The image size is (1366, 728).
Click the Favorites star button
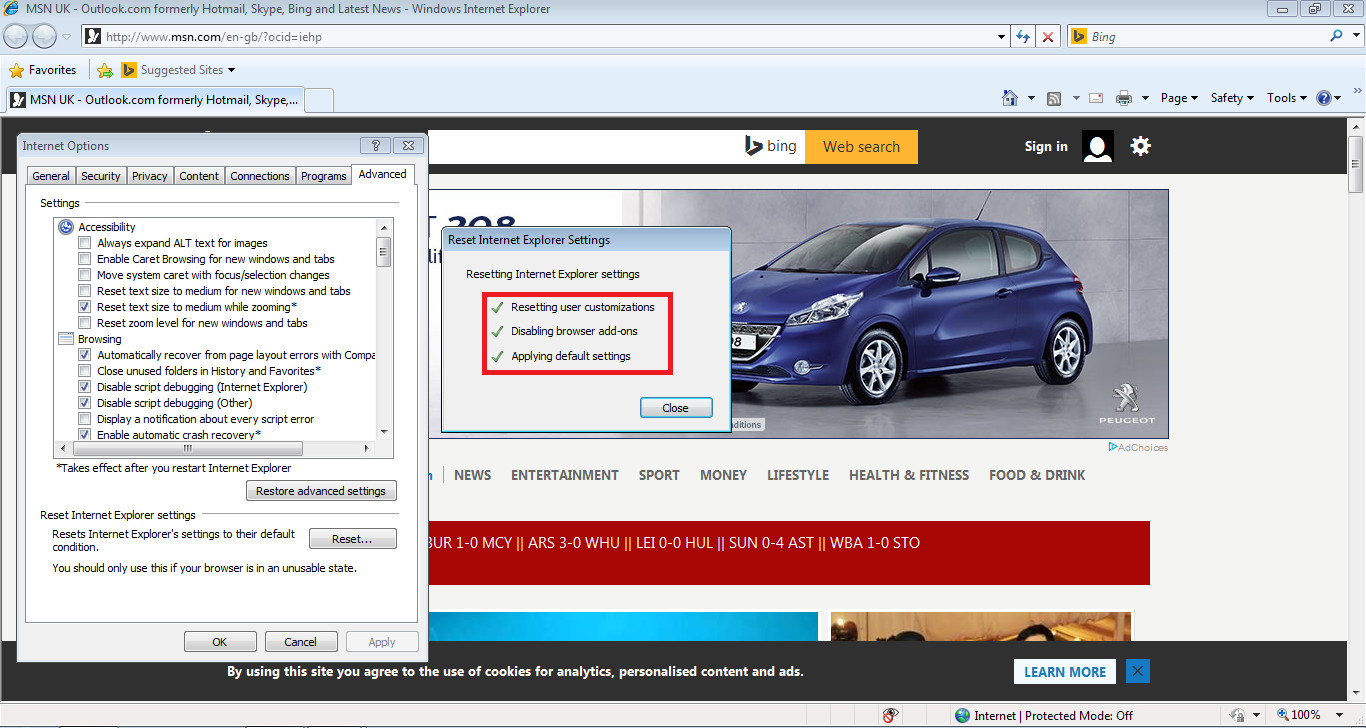[42, 70]
